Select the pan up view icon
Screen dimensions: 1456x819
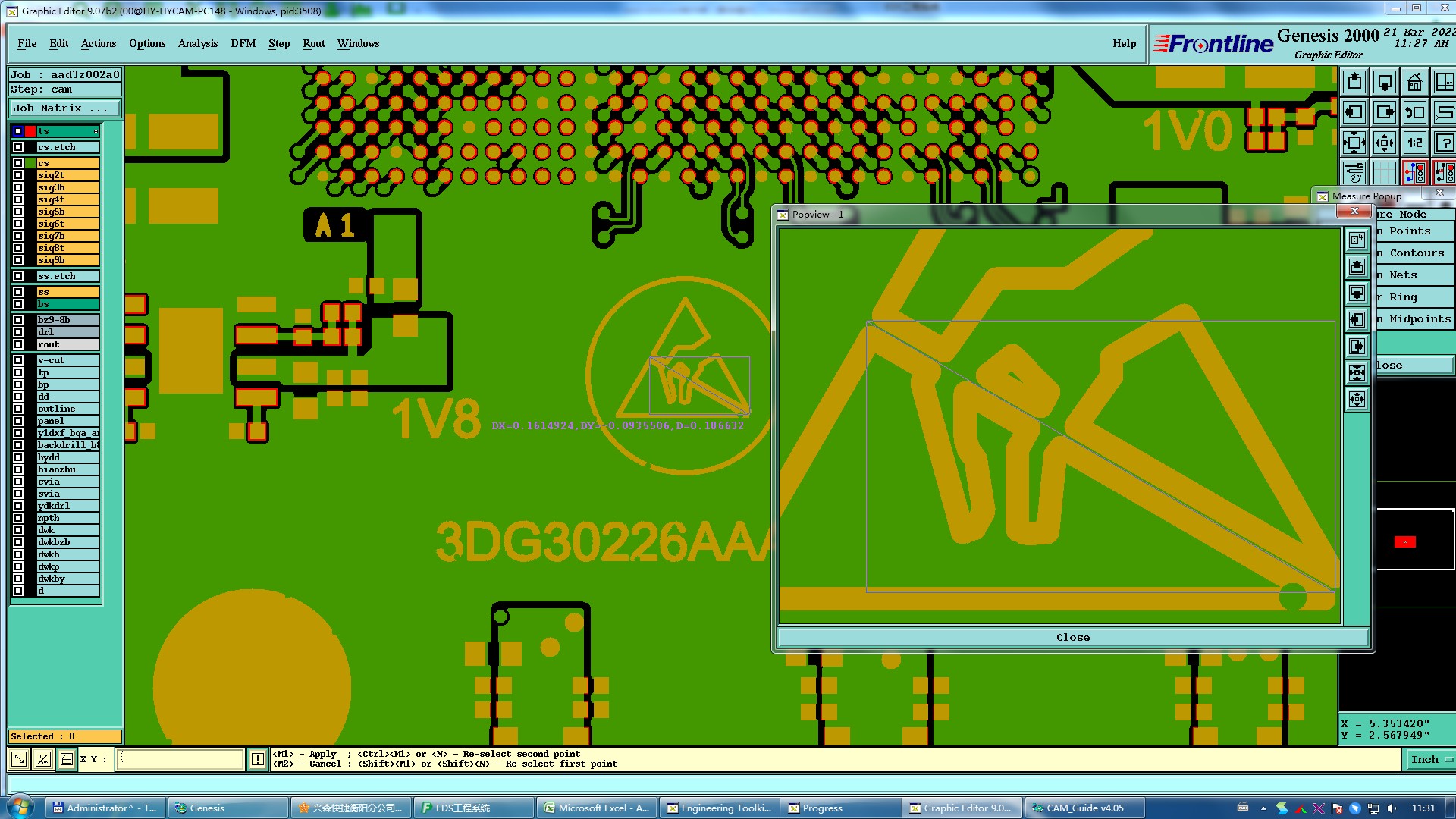(x=1354, y=82)
